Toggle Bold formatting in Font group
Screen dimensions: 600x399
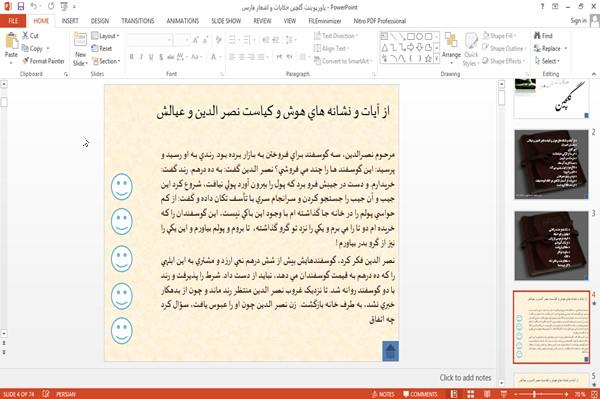[132, 57]
